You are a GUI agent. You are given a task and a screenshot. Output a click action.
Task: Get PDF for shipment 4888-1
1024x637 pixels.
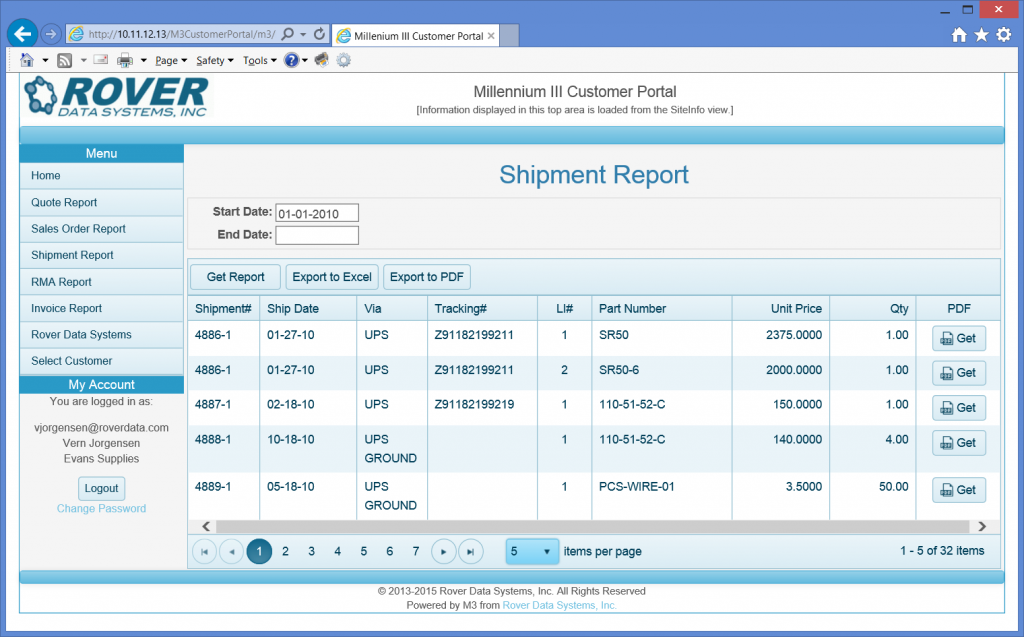pos(959,443)
